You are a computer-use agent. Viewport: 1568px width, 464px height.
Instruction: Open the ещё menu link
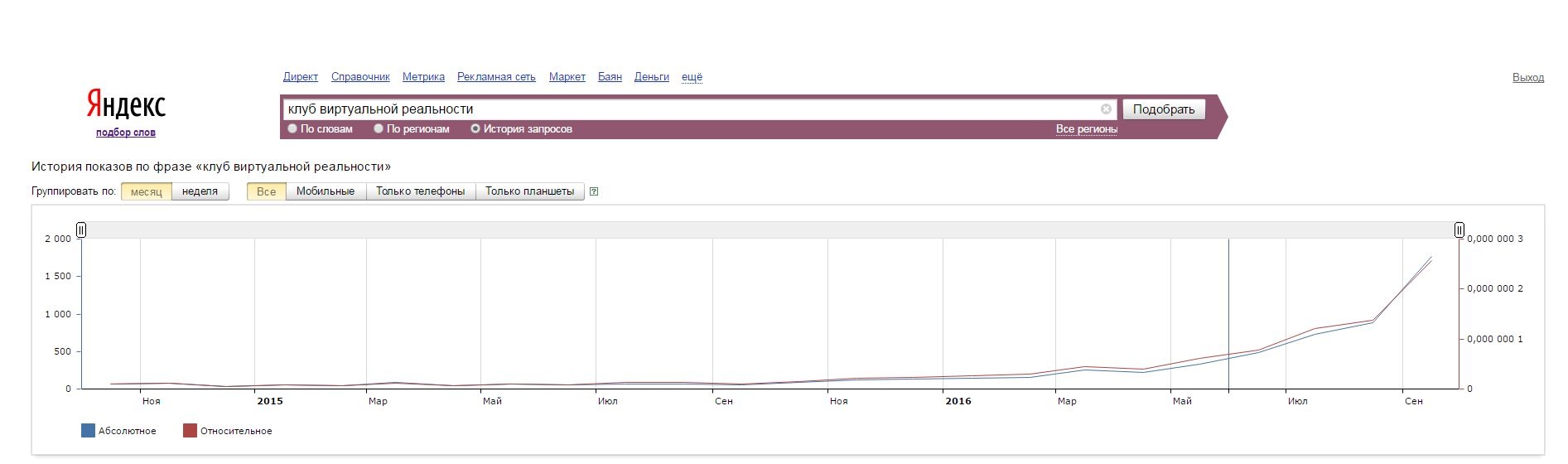coord(692,77)
